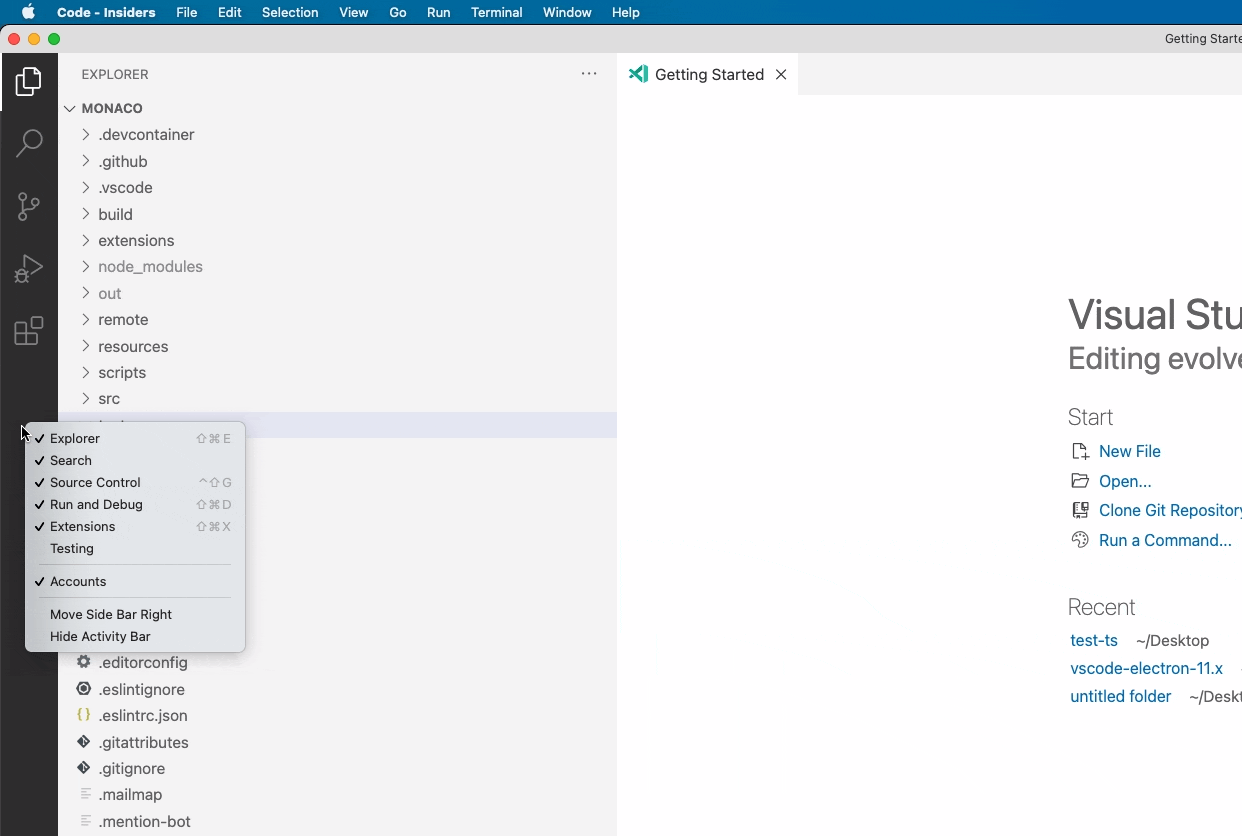Click the braces icon beside .eslintrc.json
Screen dimensions: 1242x836
tap(83, 716)
